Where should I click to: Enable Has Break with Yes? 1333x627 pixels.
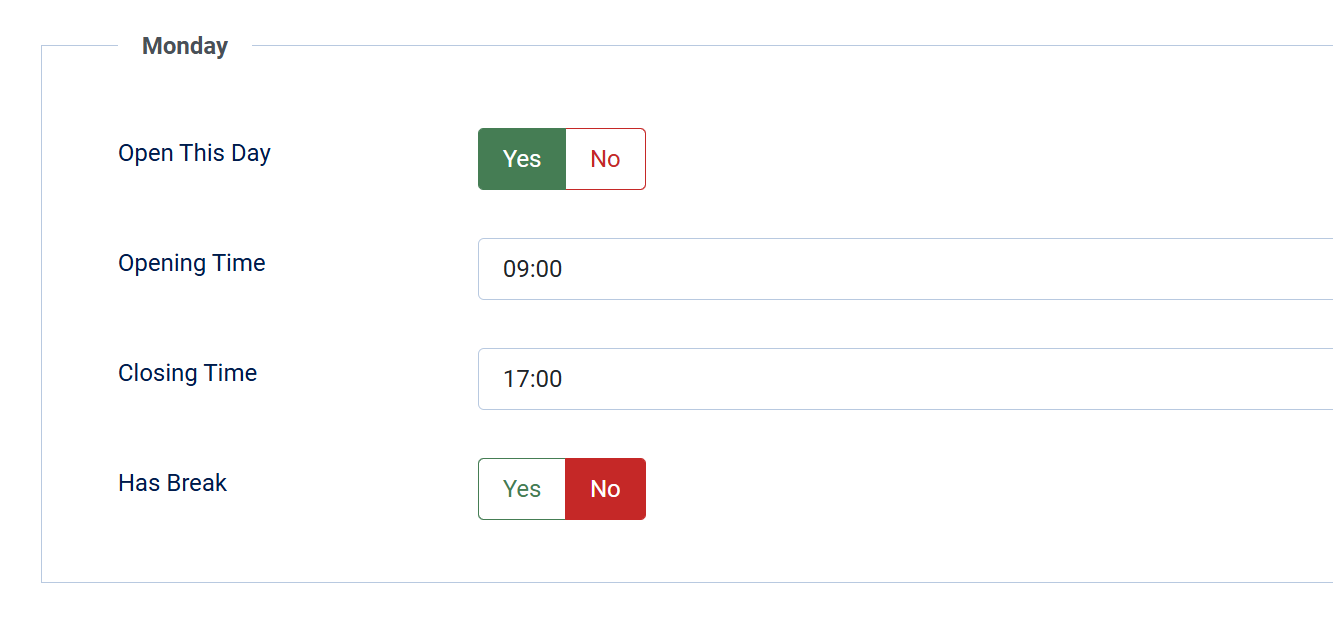click(x=522, y=489)
